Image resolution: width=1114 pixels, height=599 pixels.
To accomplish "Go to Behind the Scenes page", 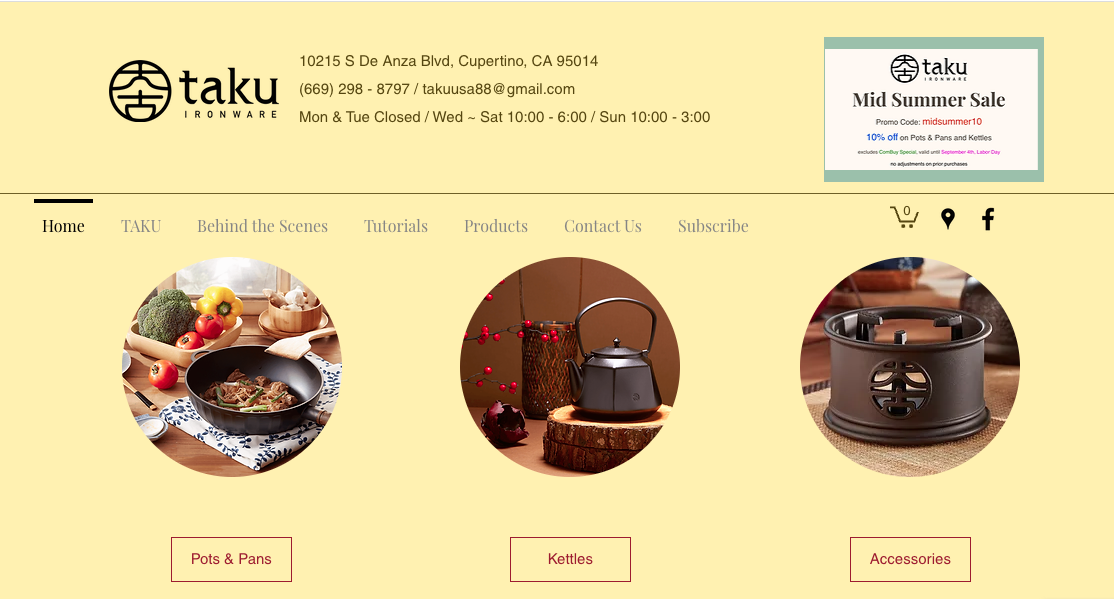I will coord(262,226).
